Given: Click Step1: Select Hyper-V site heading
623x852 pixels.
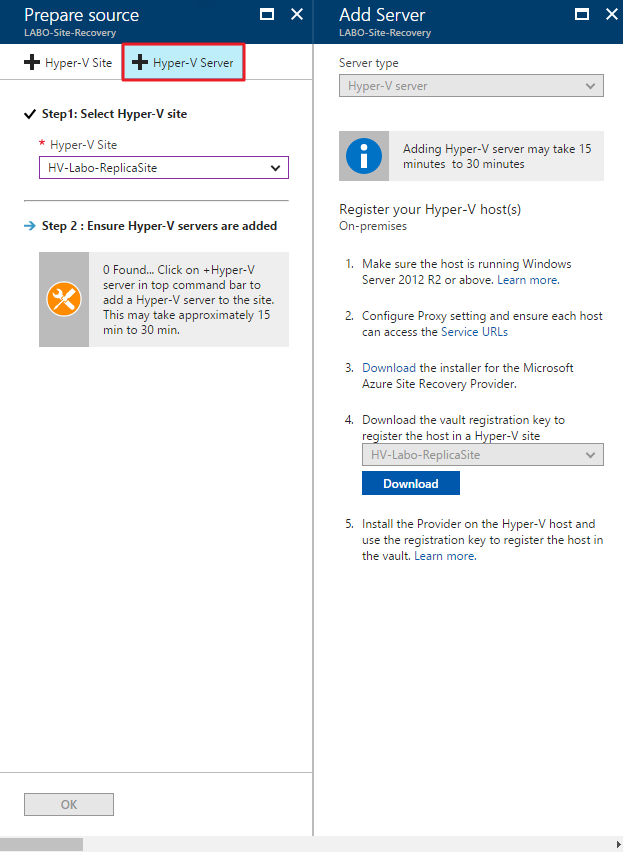Looking at the screenshot, I should coord(114,114).
